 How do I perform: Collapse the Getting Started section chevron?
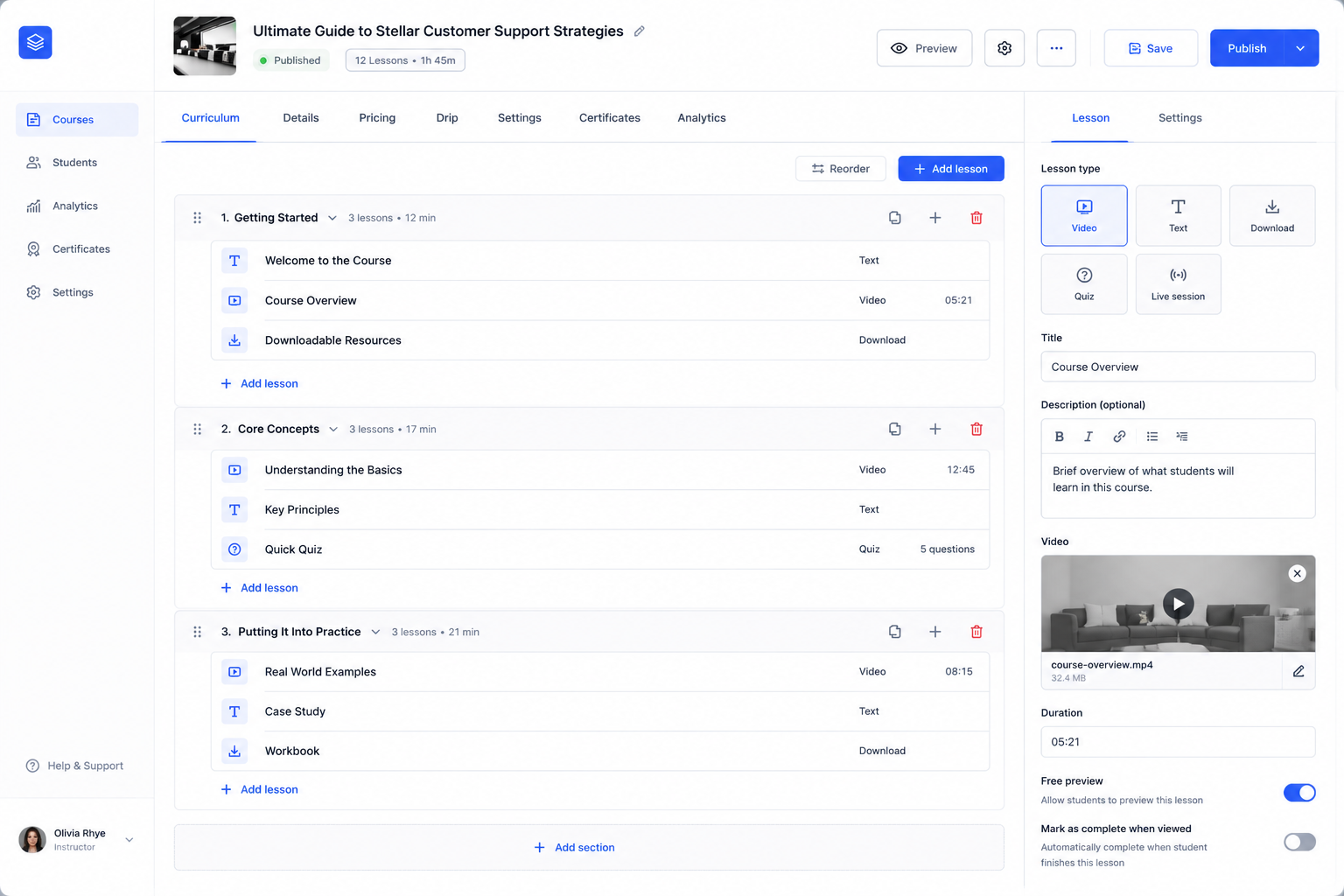332,218
